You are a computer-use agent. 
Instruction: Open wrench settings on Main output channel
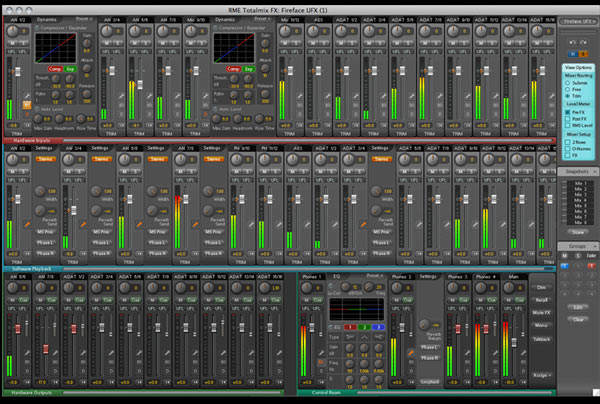523,353
